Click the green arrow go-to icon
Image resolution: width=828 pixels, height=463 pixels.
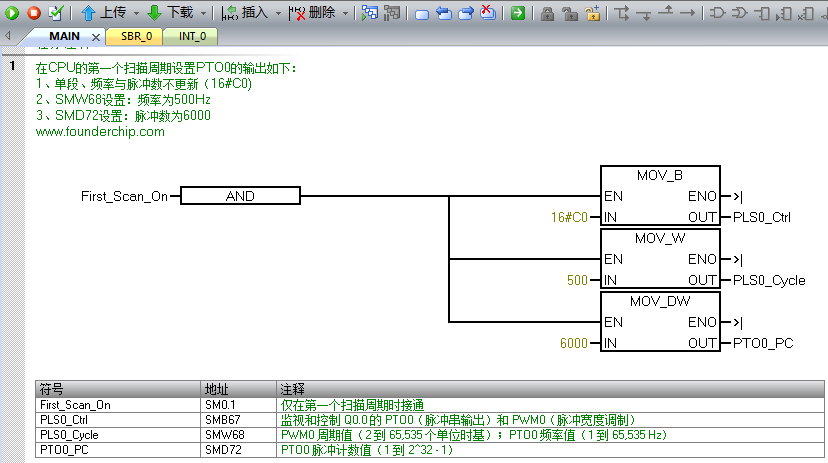pyautogui.click(x=518, y=13)
